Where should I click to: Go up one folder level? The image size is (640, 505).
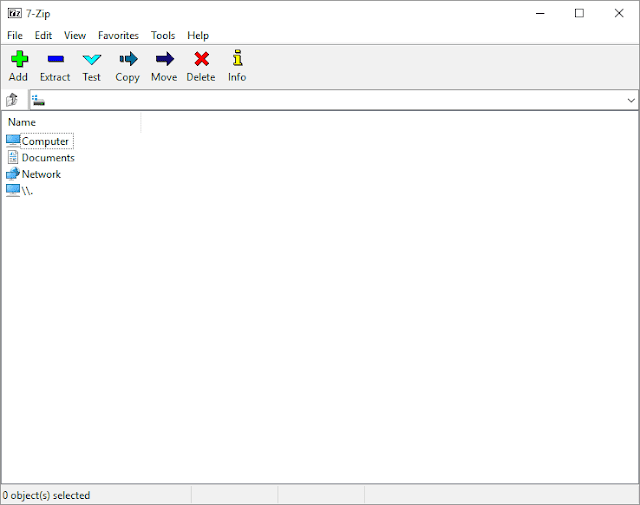pos(12,100)
